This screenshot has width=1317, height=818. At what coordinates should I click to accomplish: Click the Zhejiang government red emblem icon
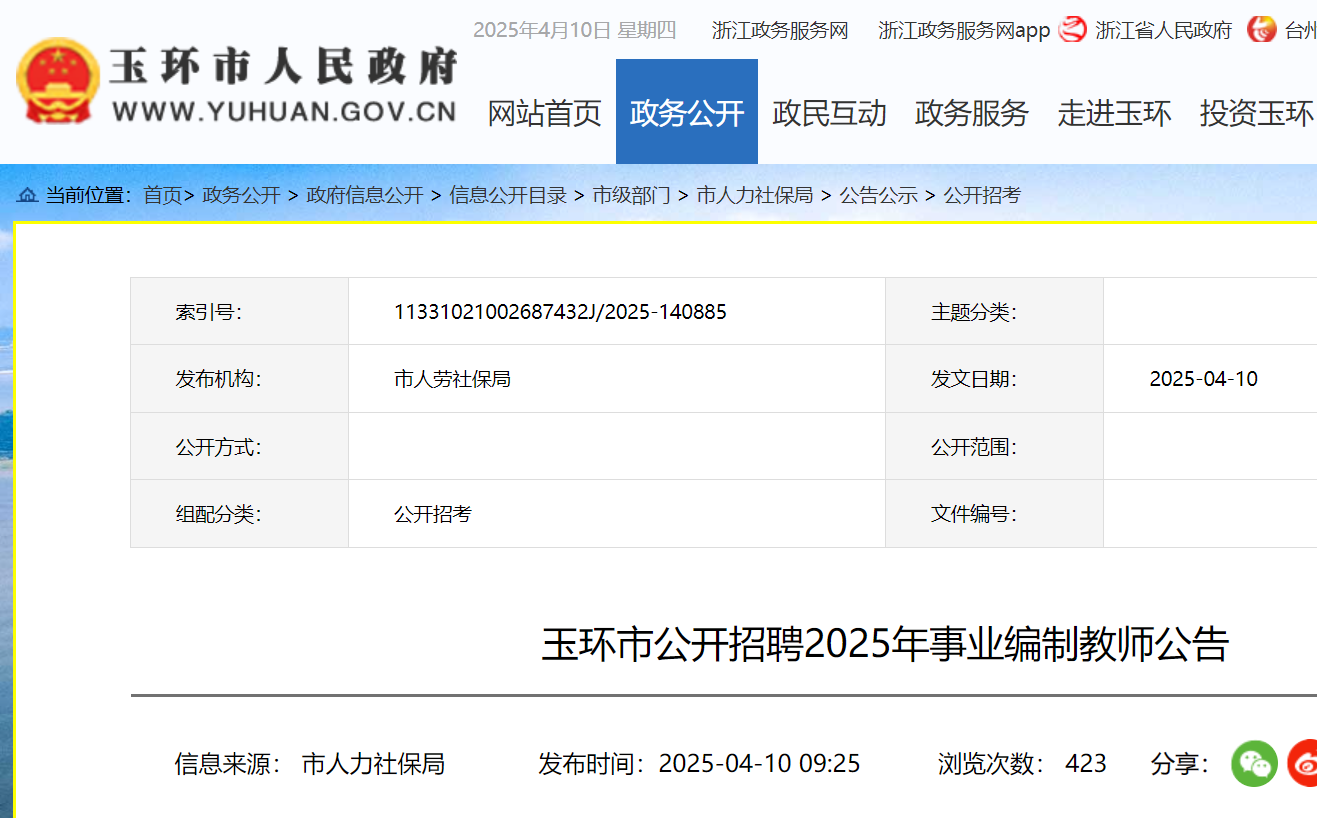pos(1073,30)
